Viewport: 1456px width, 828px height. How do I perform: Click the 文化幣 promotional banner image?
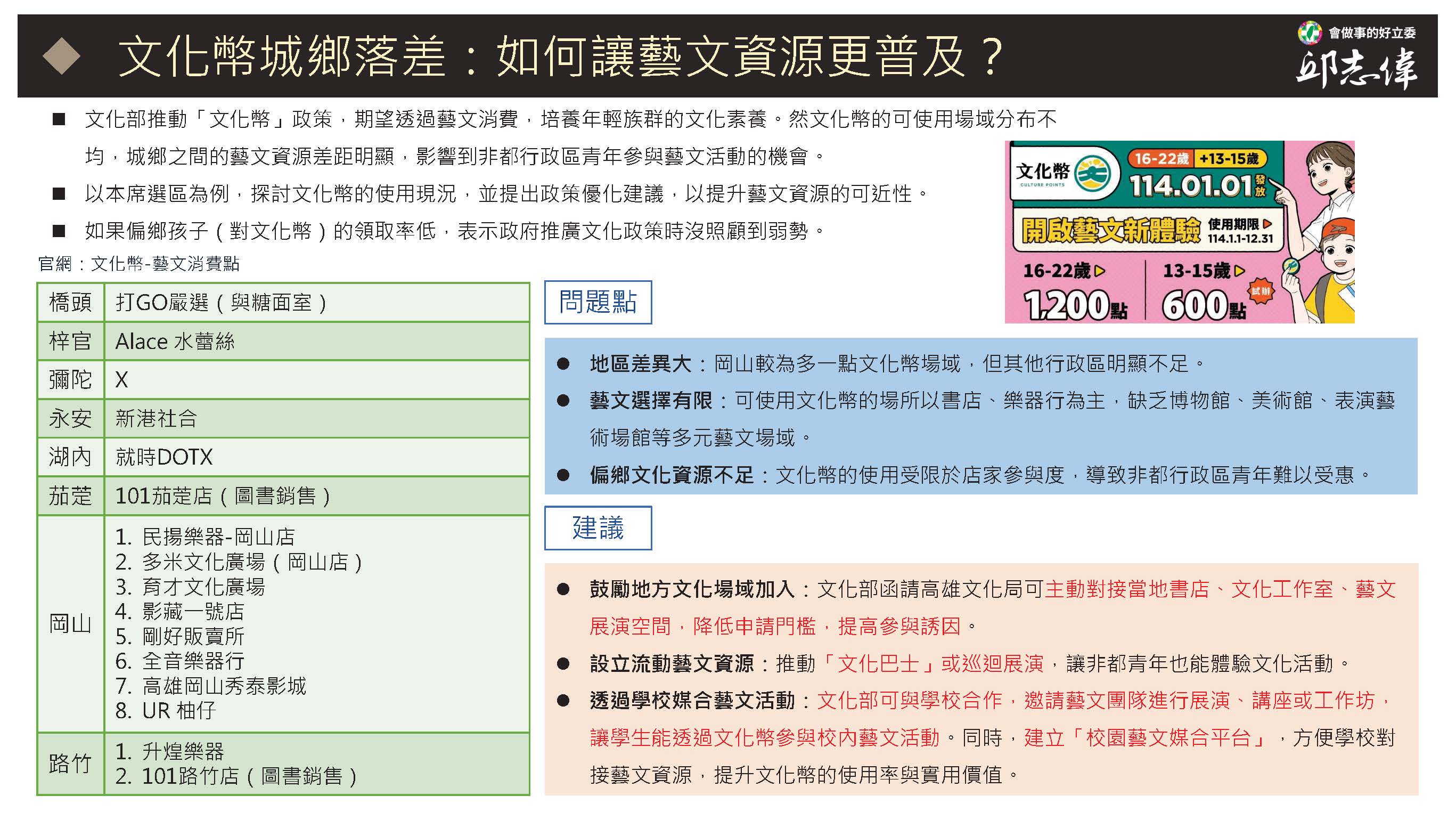pyautogui.click(x=1179, y=232)
